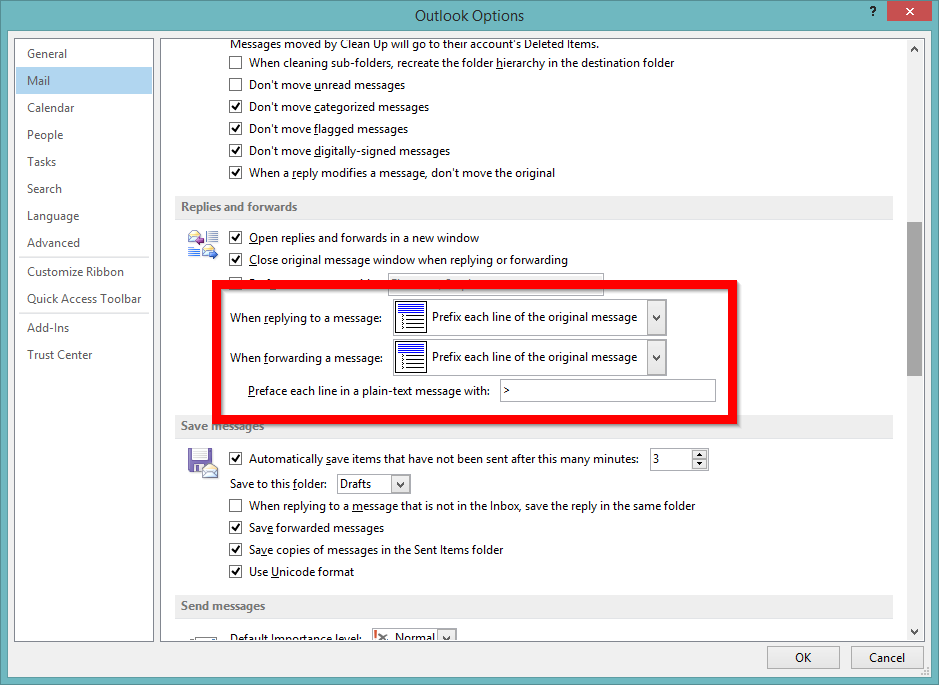Confirm changes with the OK button
Image resolution: width=939 pixels, height=685 pixels.
point(803,657)
